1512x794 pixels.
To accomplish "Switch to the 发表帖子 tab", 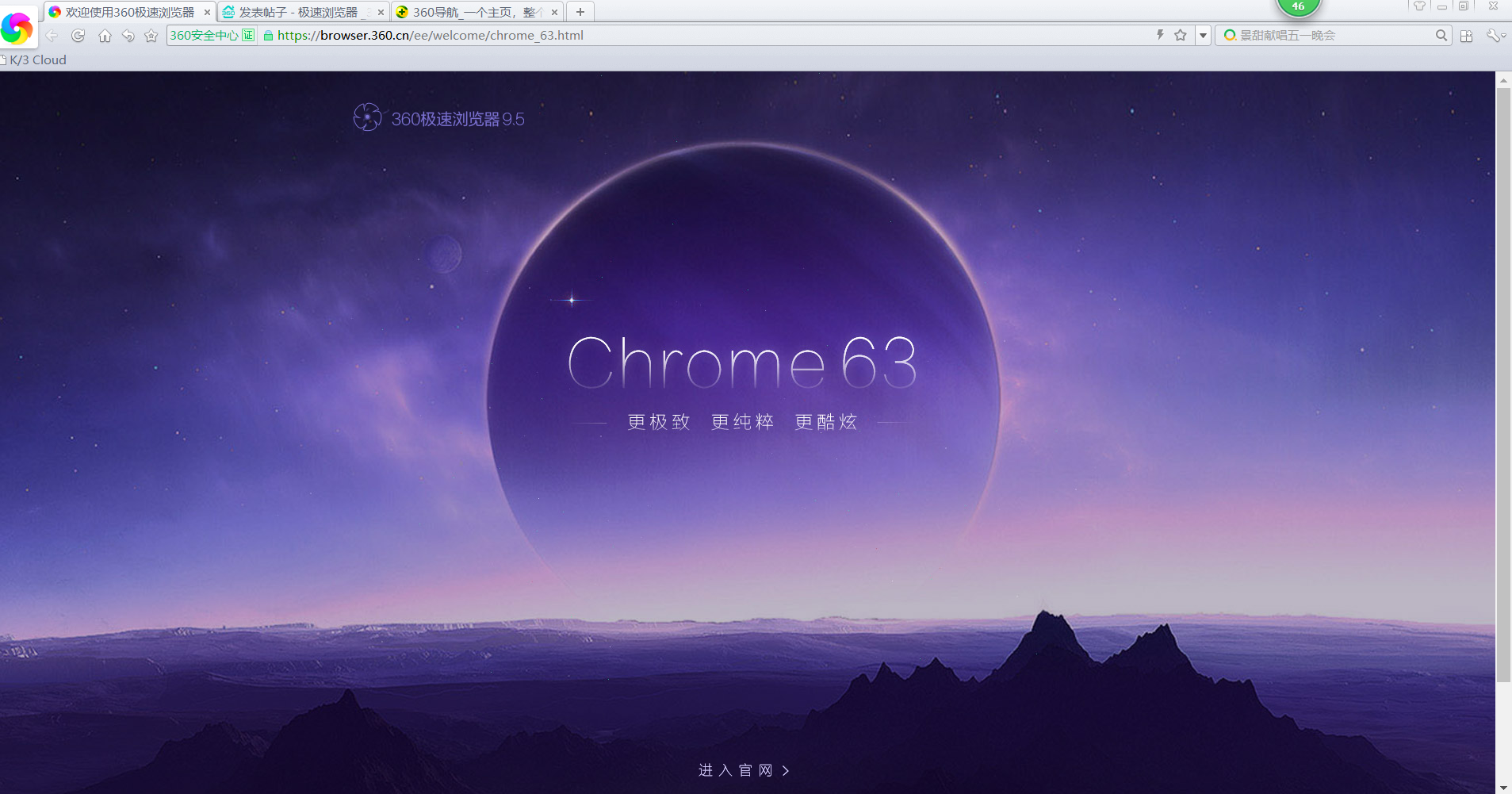I will tap(298, 12).
